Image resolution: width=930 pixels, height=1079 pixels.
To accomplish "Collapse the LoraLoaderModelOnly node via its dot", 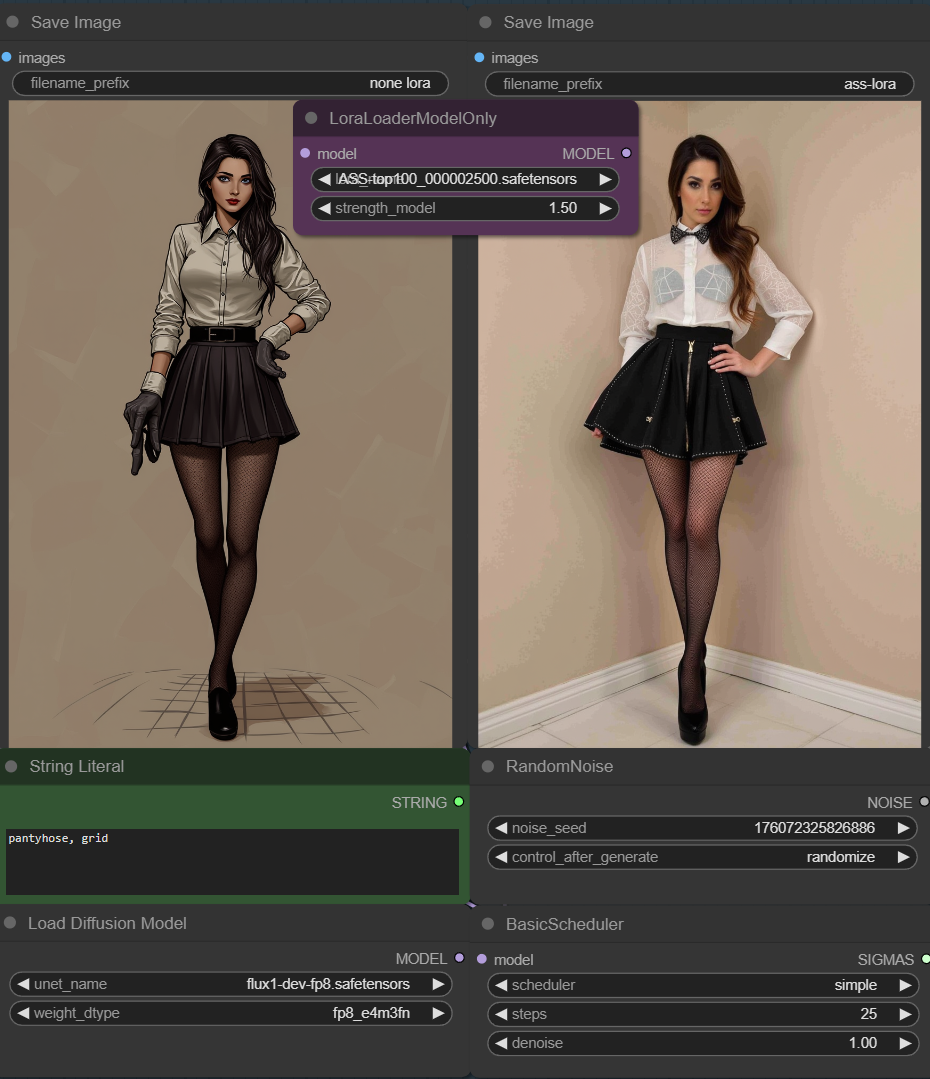I will tap(311, 119).
